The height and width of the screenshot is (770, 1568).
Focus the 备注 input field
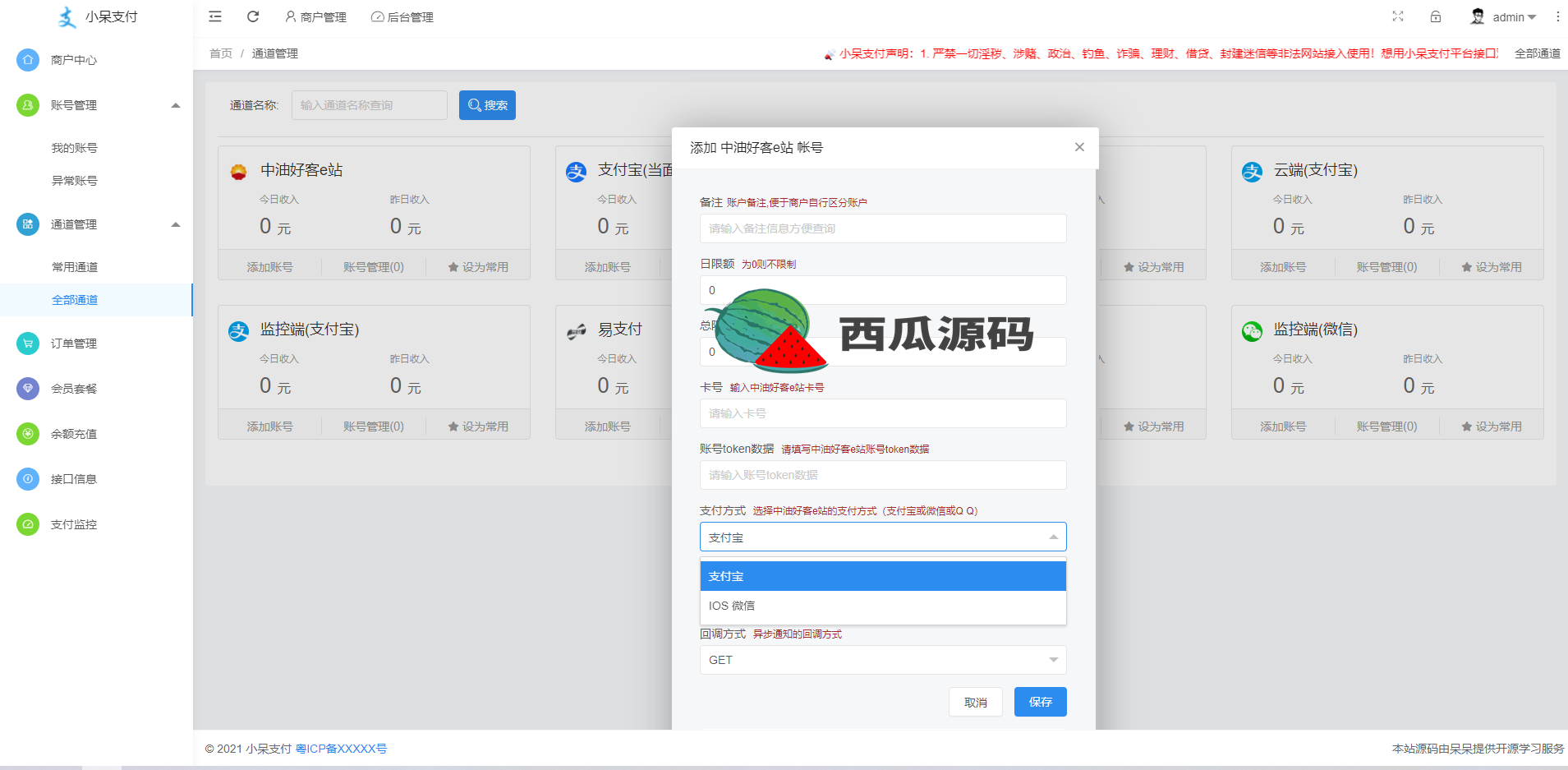(883, 228)
